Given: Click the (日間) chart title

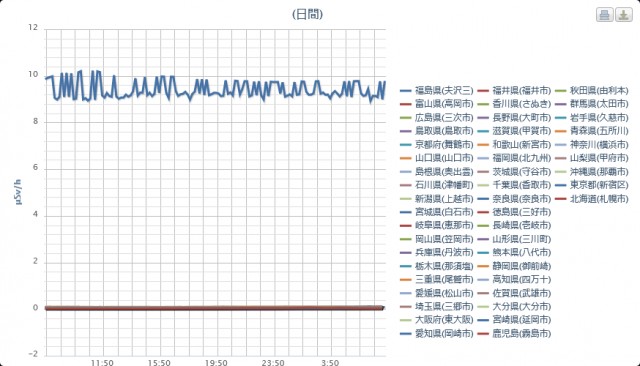Looking at the screenshot, I should (x=307, y=14).
